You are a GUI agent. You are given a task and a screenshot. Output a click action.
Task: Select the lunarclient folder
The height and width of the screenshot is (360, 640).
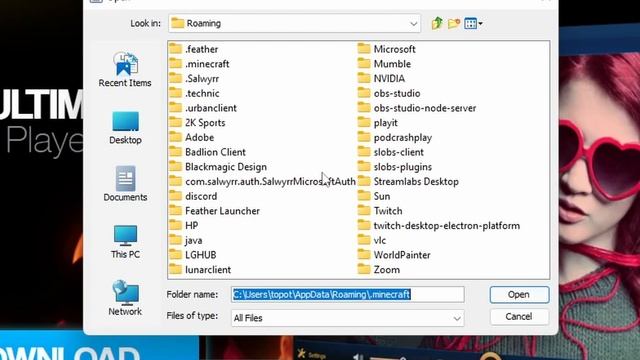point(200,270)
